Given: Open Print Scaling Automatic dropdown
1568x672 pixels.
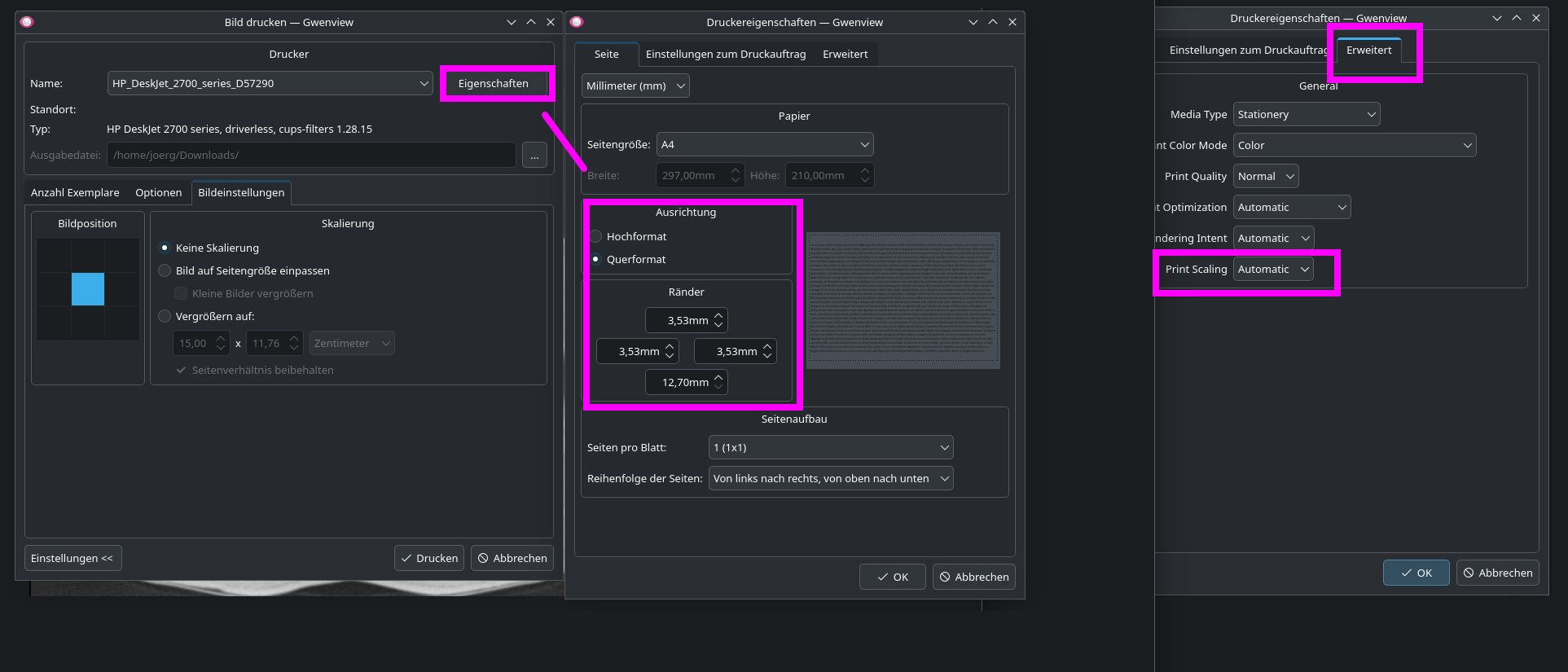Looking at the screenshot, I should (x=1273, y=269).
